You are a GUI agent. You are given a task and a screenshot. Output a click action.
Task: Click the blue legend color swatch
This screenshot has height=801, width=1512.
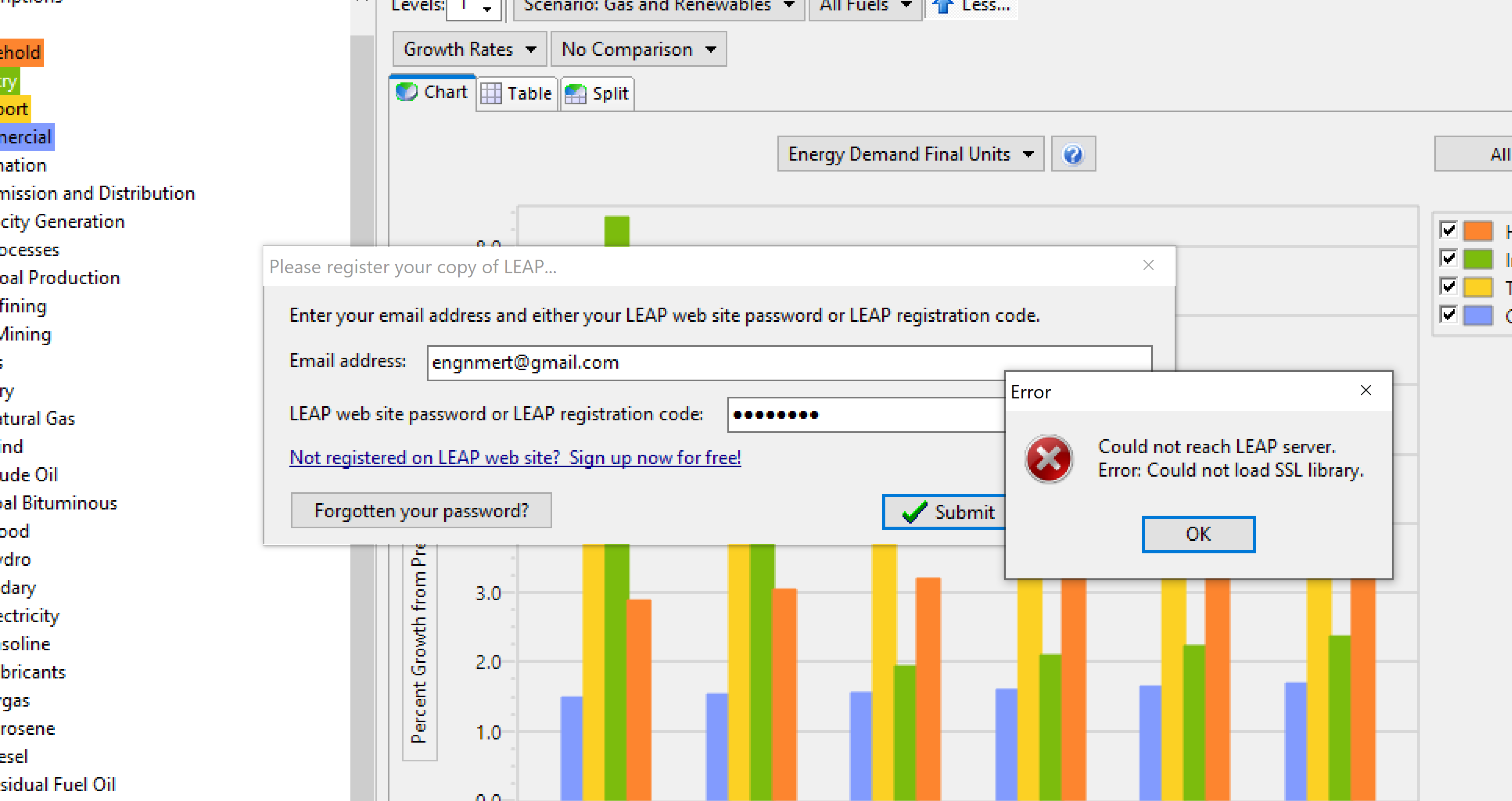pos(1478,315)
